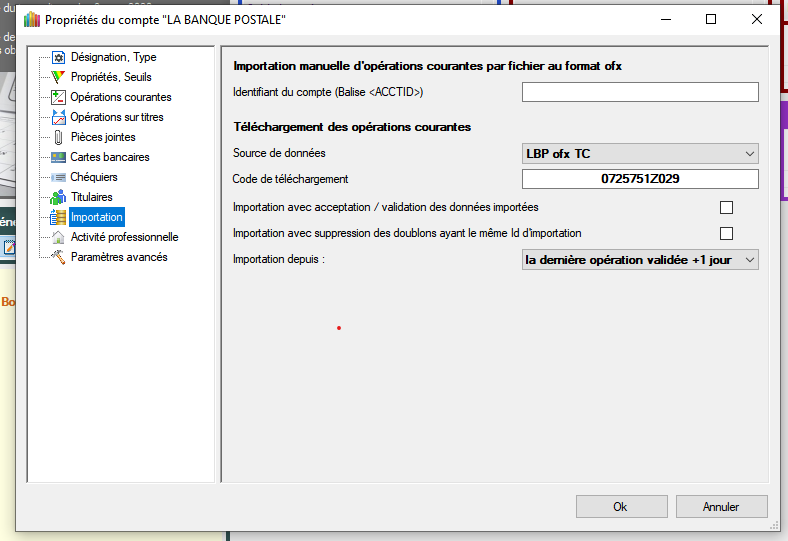
Task: Open the Source de données dropdown
Action: pyautogui.click(x=640, y=154)
